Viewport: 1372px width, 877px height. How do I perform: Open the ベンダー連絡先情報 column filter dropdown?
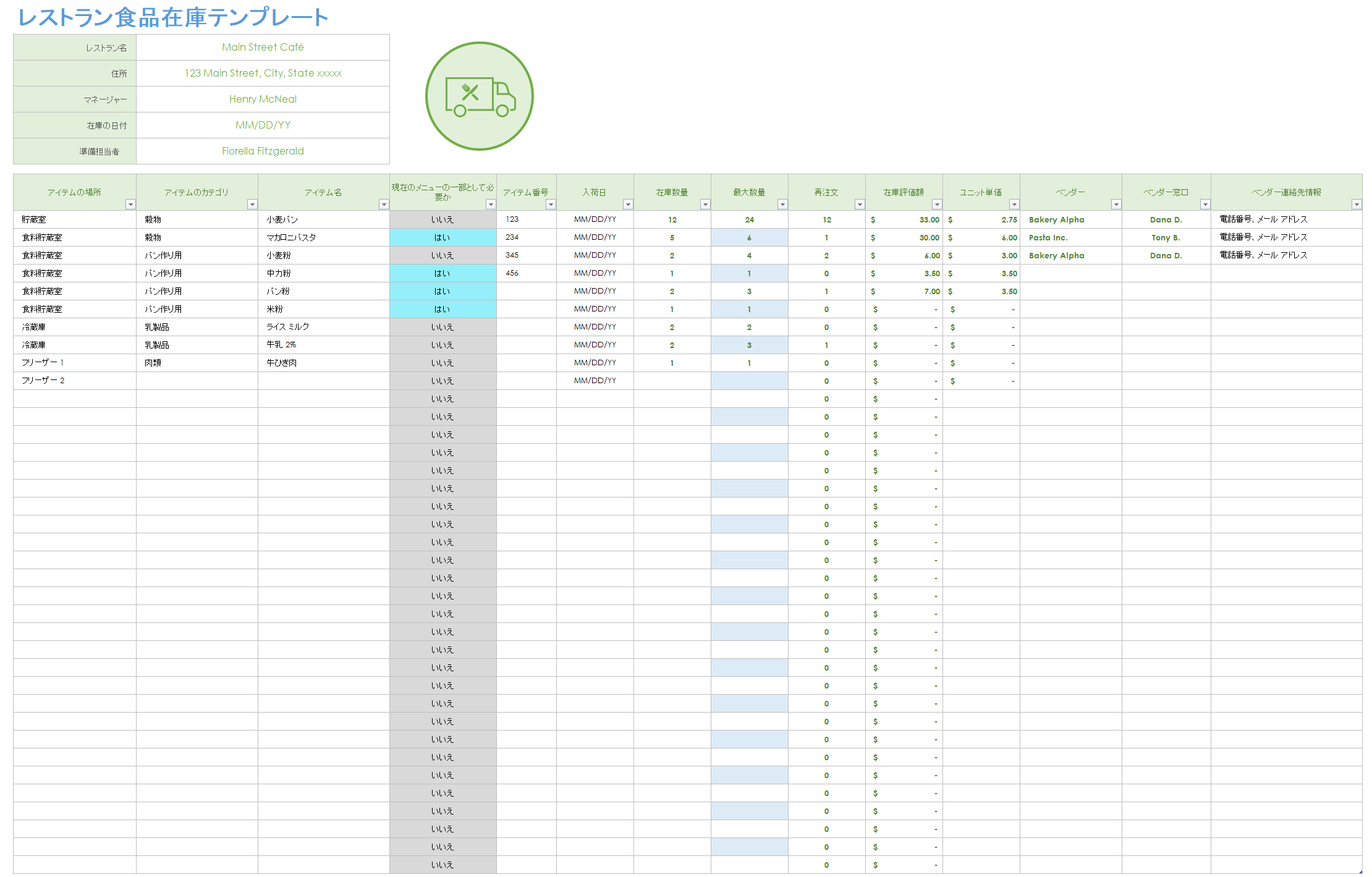click(1357, 205)
